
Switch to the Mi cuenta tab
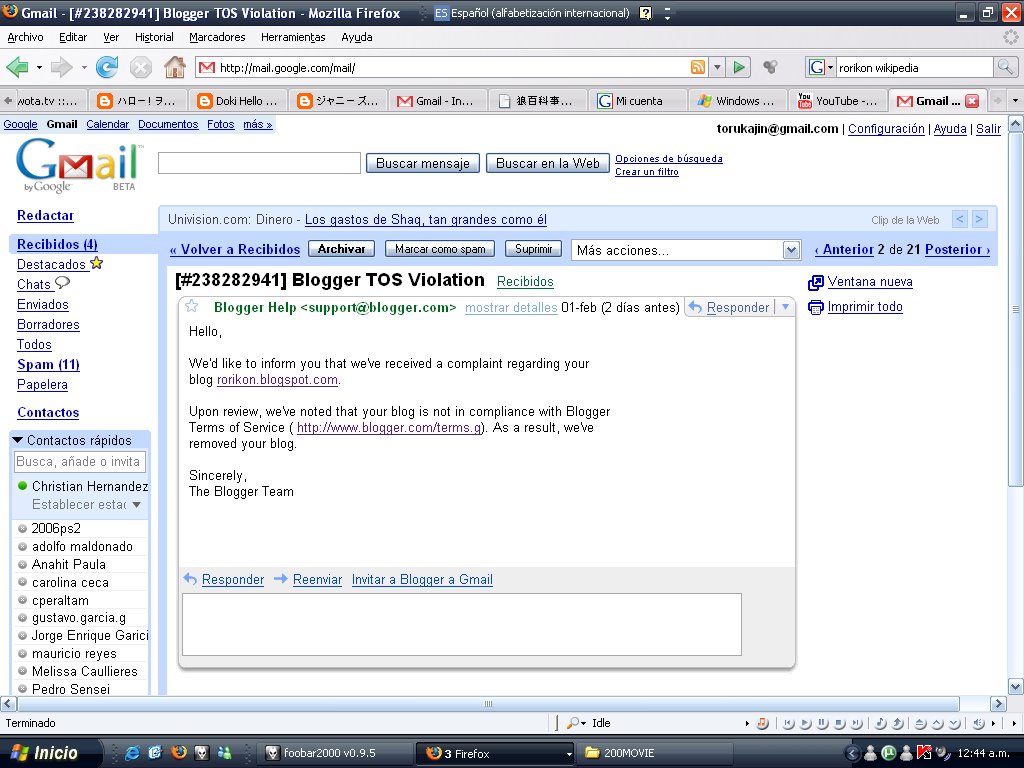pyautogui.click(x=637, y=101)
